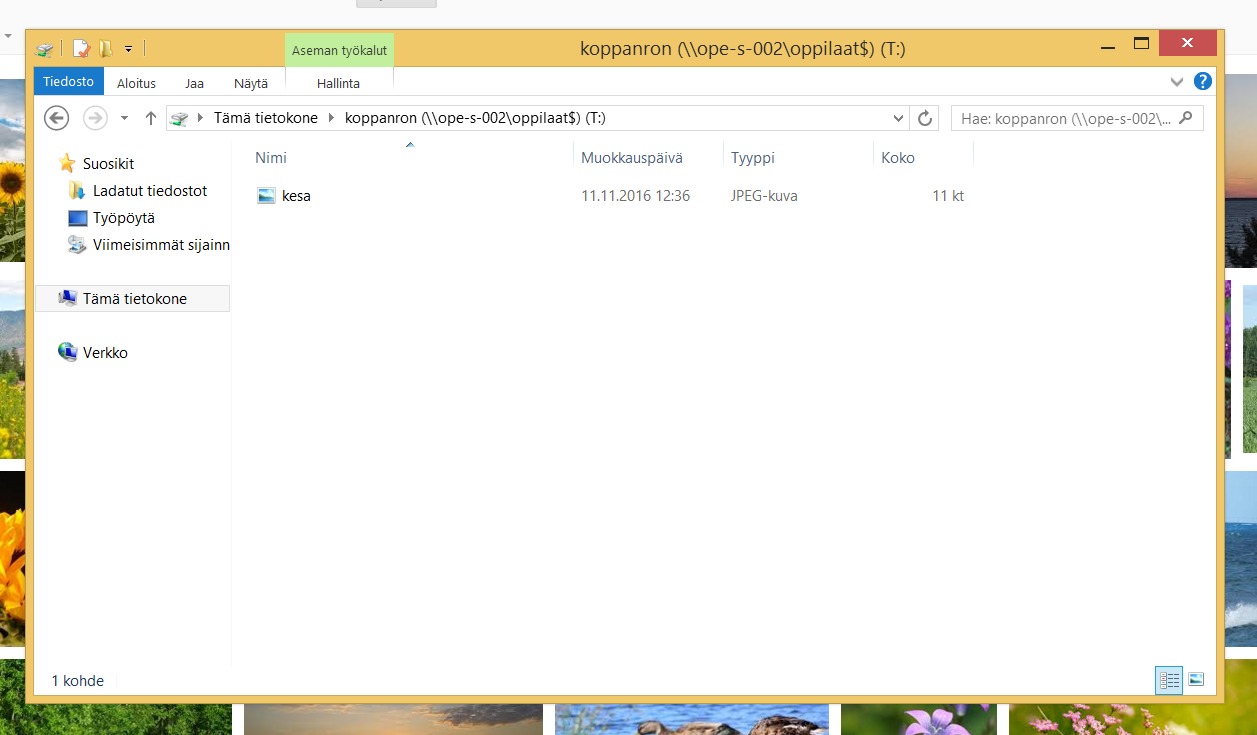The image size is (1257, 735).
Task: Open Explorer help via question mark icon
Action: click(1203, 82)
